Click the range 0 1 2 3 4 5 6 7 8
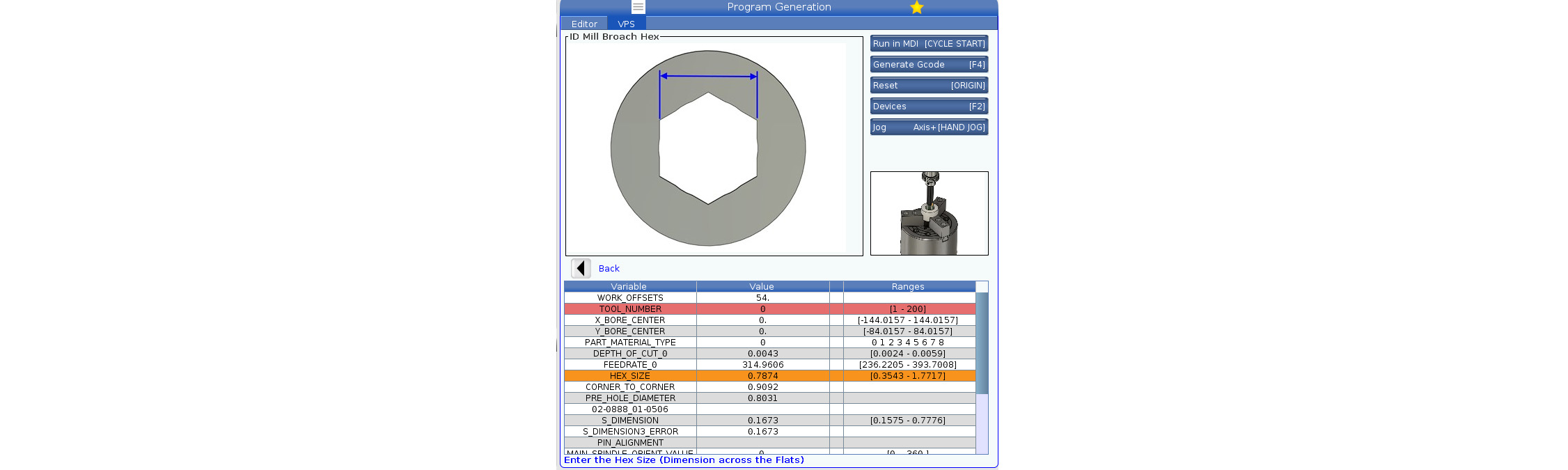Image resolution: width=1568 pixels, height=470 pixels. click(x=908, y=343)
